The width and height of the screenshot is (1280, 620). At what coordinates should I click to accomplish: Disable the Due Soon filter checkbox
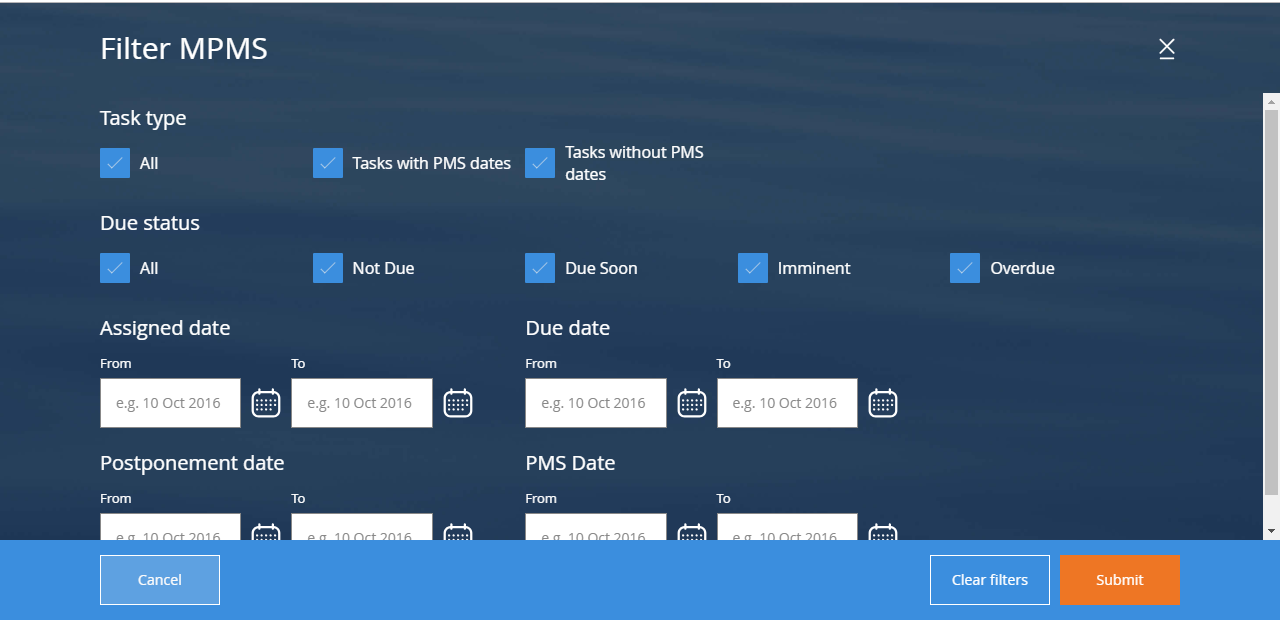point(540,268)
